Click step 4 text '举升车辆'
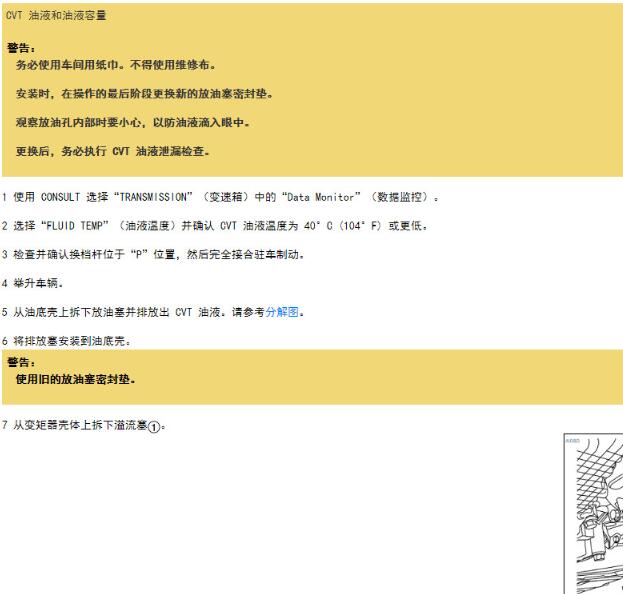 [36, 283]
